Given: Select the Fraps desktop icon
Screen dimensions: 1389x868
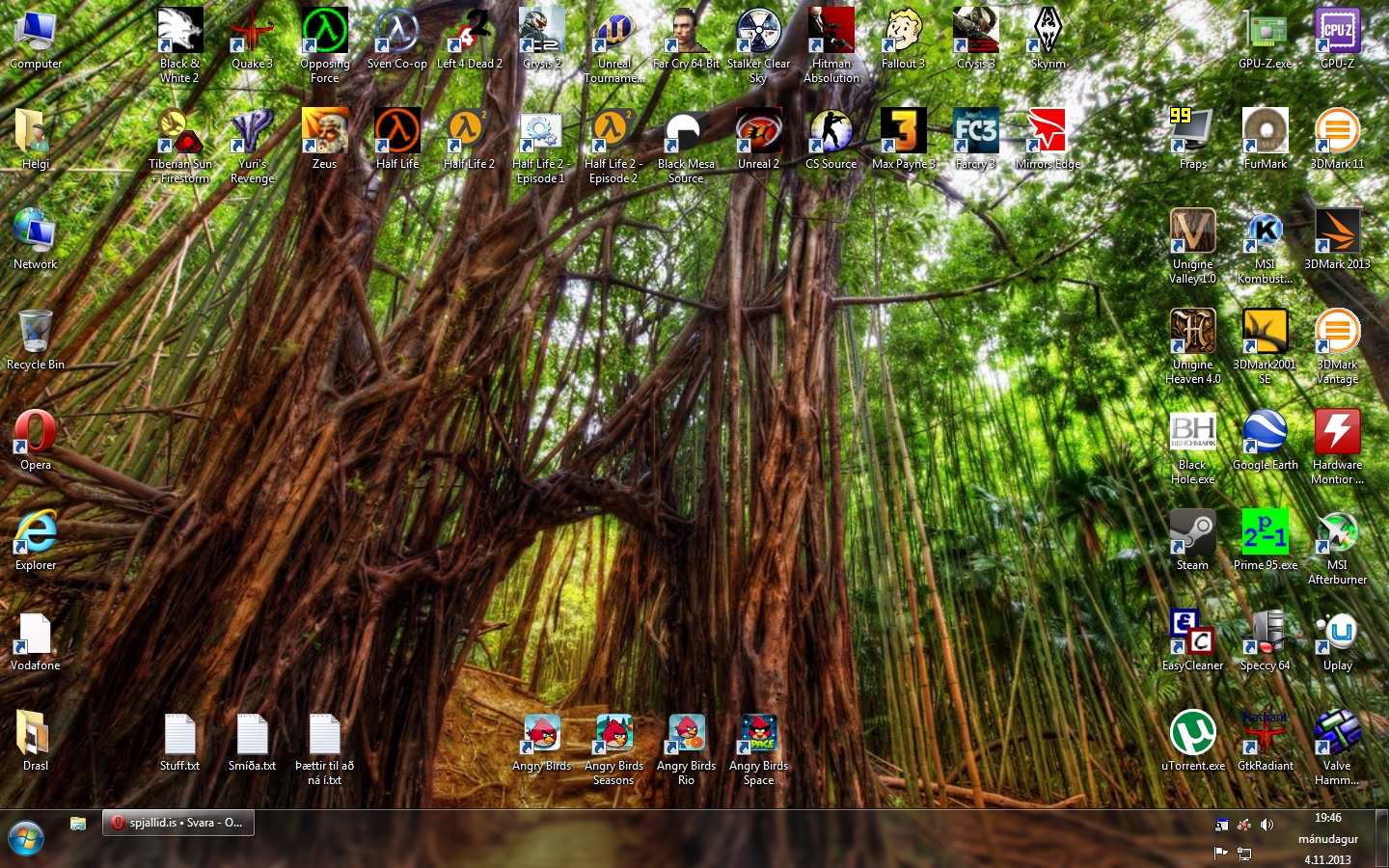Looking at the screenshot, I should pos(1192,133).
